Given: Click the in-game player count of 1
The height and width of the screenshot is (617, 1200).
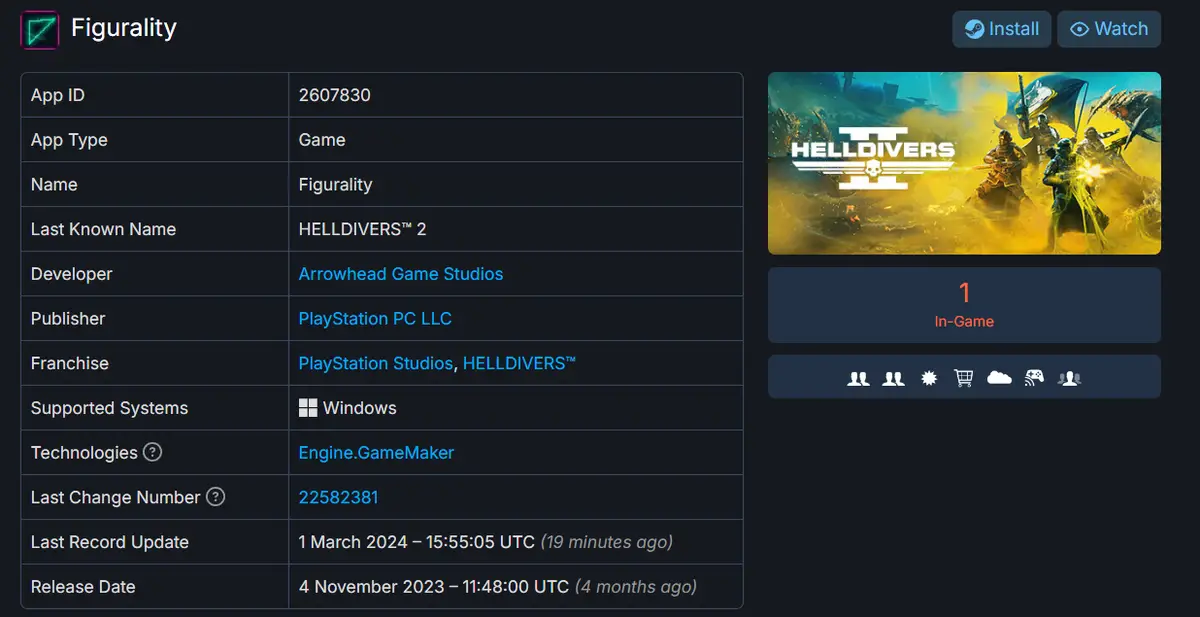Looking at the screenshot, I should (x=965, y=293).
